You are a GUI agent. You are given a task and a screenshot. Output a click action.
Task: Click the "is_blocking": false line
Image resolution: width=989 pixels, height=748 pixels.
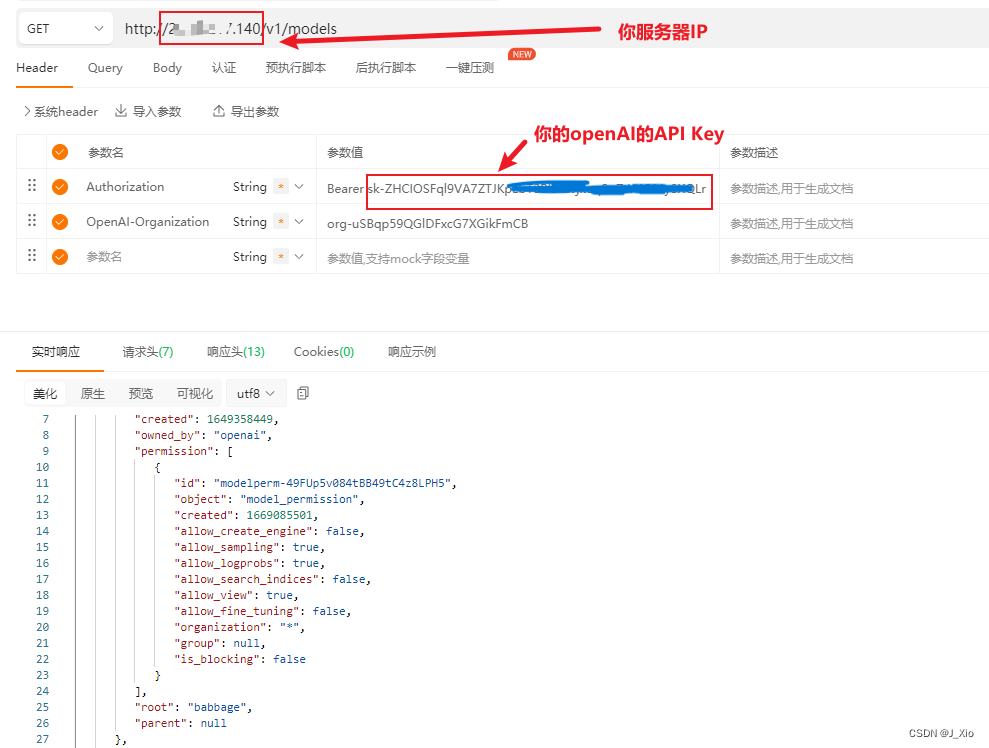240,659
